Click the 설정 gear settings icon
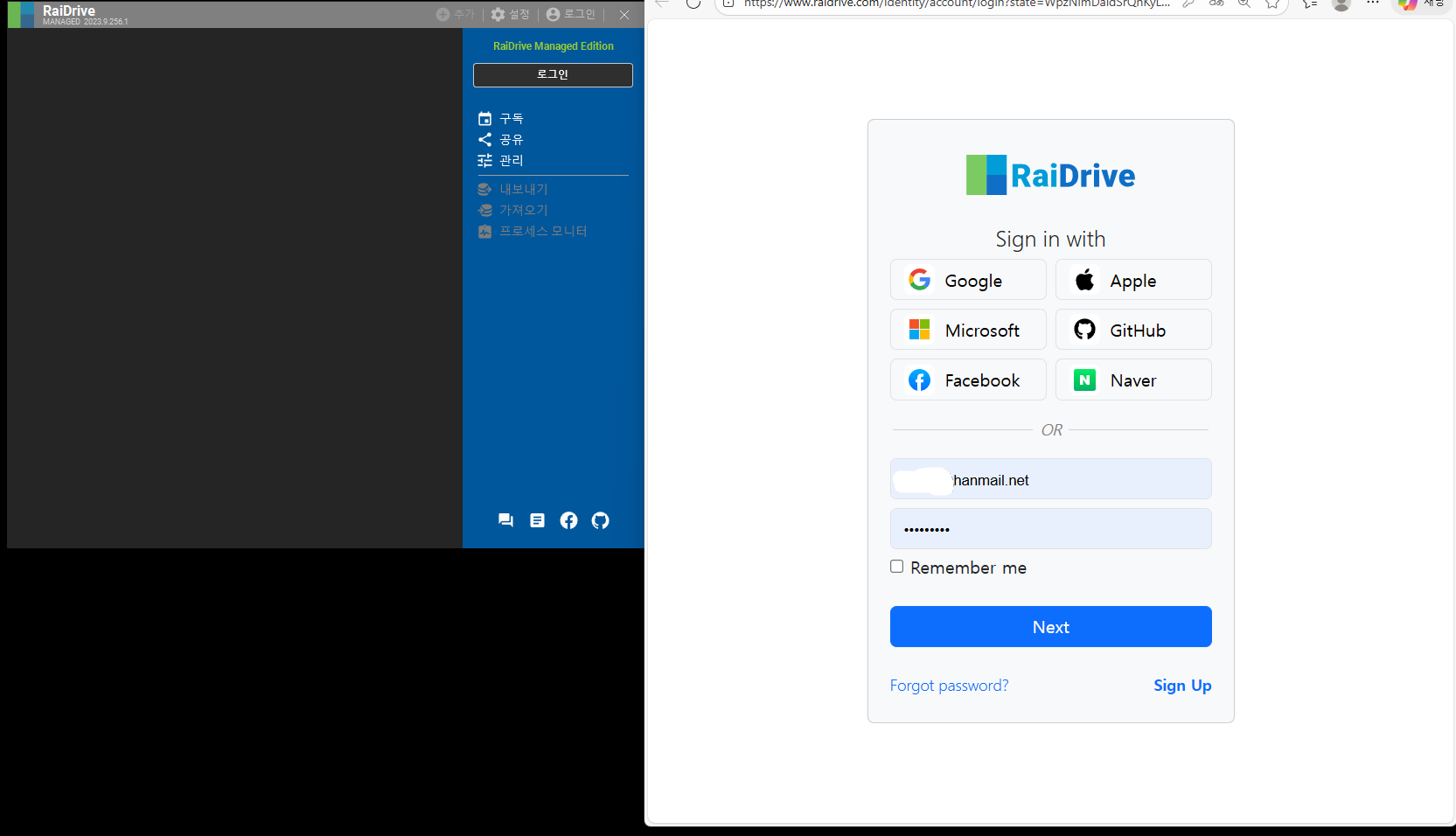Image resolution: width=1456 pixels, height=836 pixels. coord(498,14)
